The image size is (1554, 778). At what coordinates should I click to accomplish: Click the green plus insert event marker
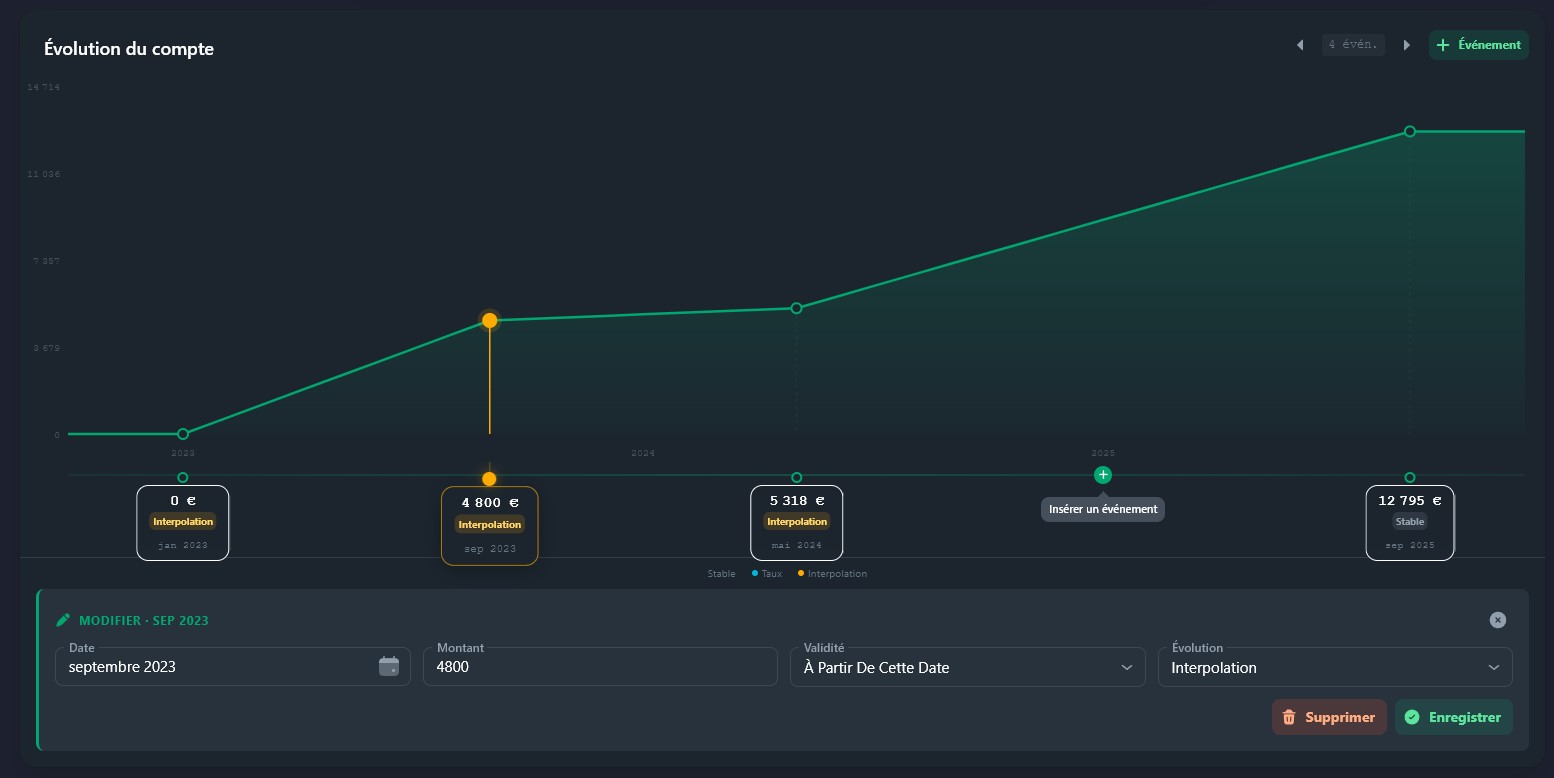tap(1102, 475)
